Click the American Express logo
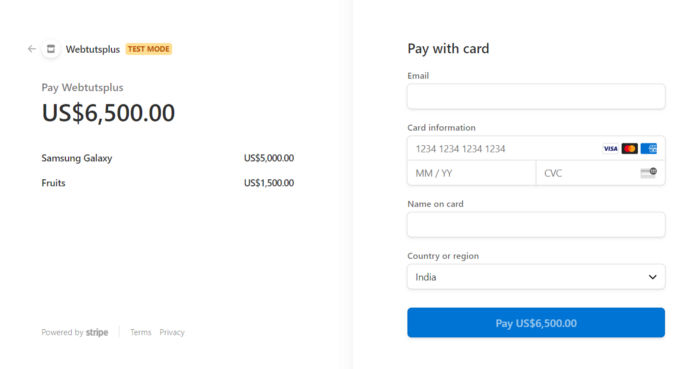Viewport: 700px width, 369px height. (649, 149)
